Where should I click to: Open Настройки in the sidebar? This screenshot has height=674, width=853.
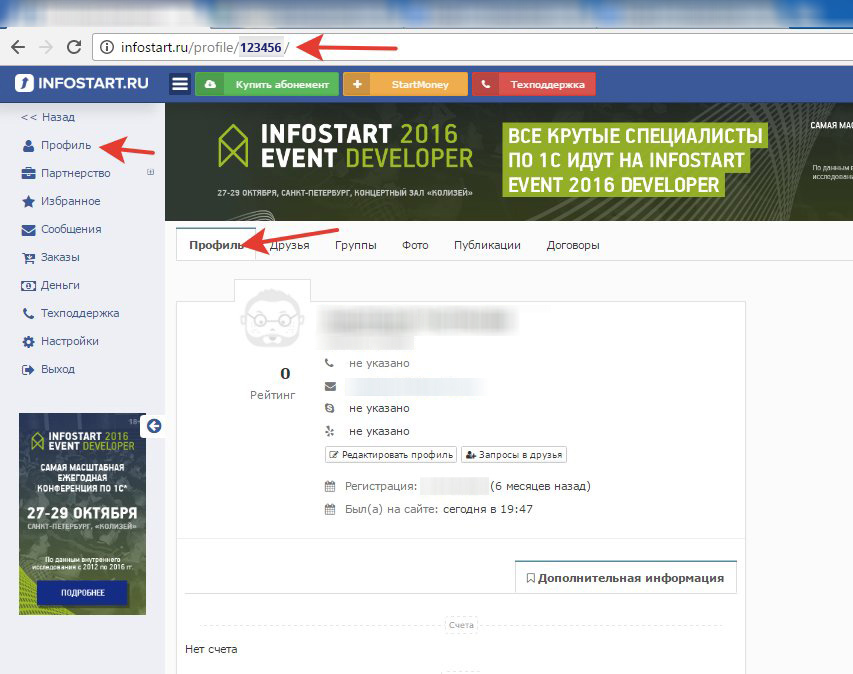(70, 342)
